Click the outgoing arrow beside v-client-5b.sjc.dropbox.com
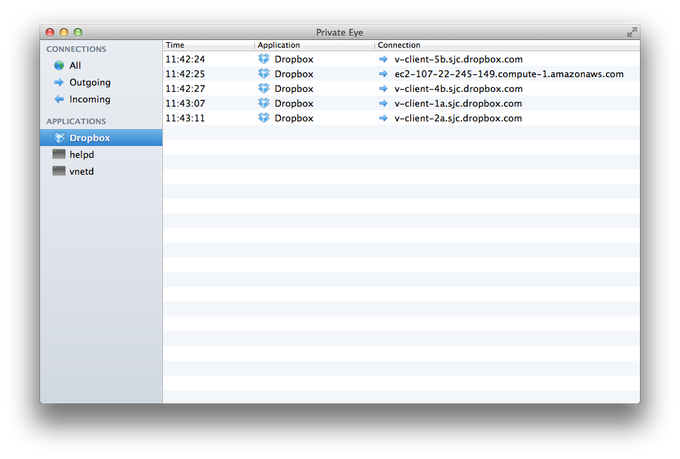680x459 pixels. 383,59
